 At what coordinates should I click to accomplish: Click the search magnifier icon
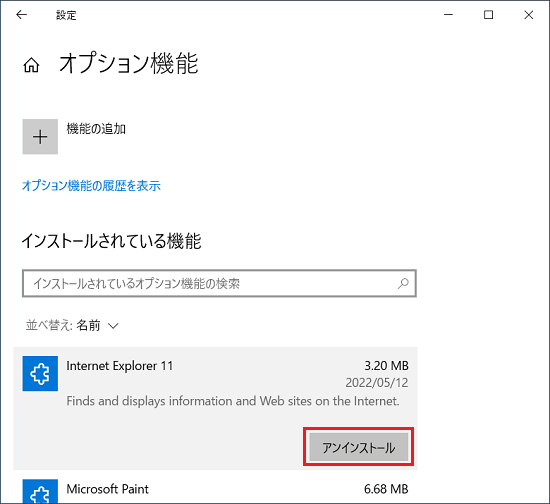403,283
